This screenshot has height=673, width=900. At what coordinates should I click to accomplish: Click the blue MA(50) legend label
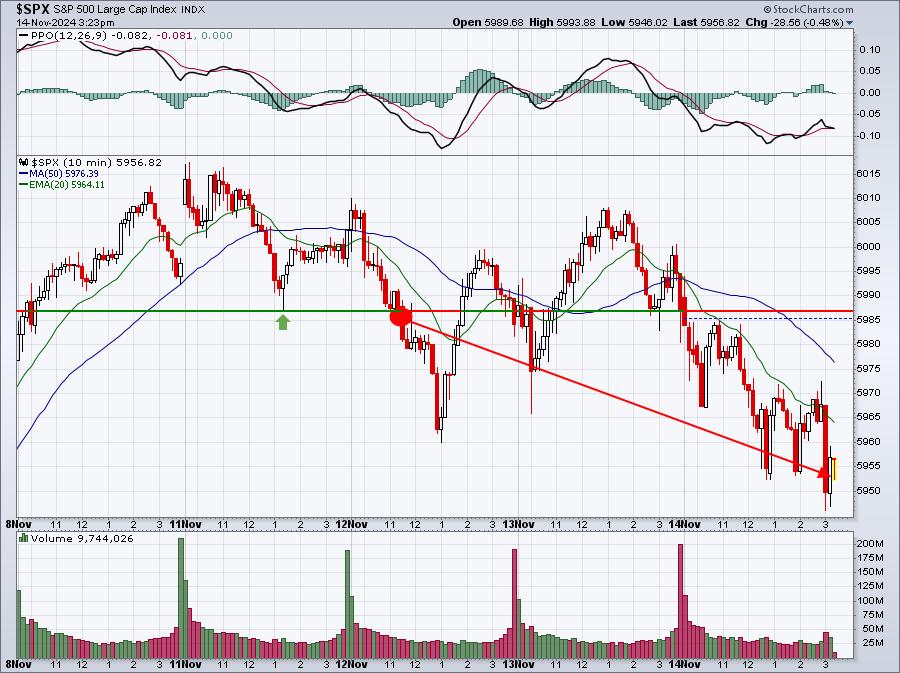[x=59, y=173]
